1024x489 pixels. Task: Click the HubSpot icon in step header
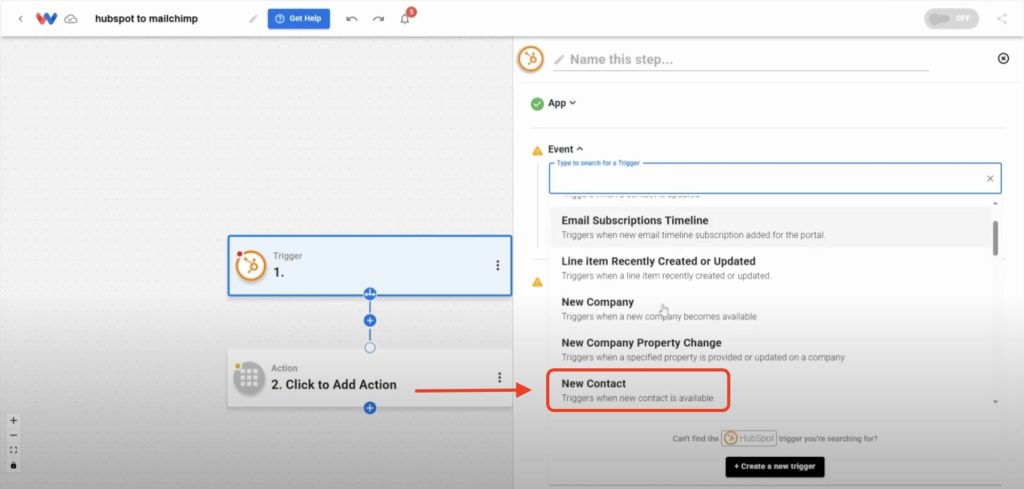[x=531, y=59]
